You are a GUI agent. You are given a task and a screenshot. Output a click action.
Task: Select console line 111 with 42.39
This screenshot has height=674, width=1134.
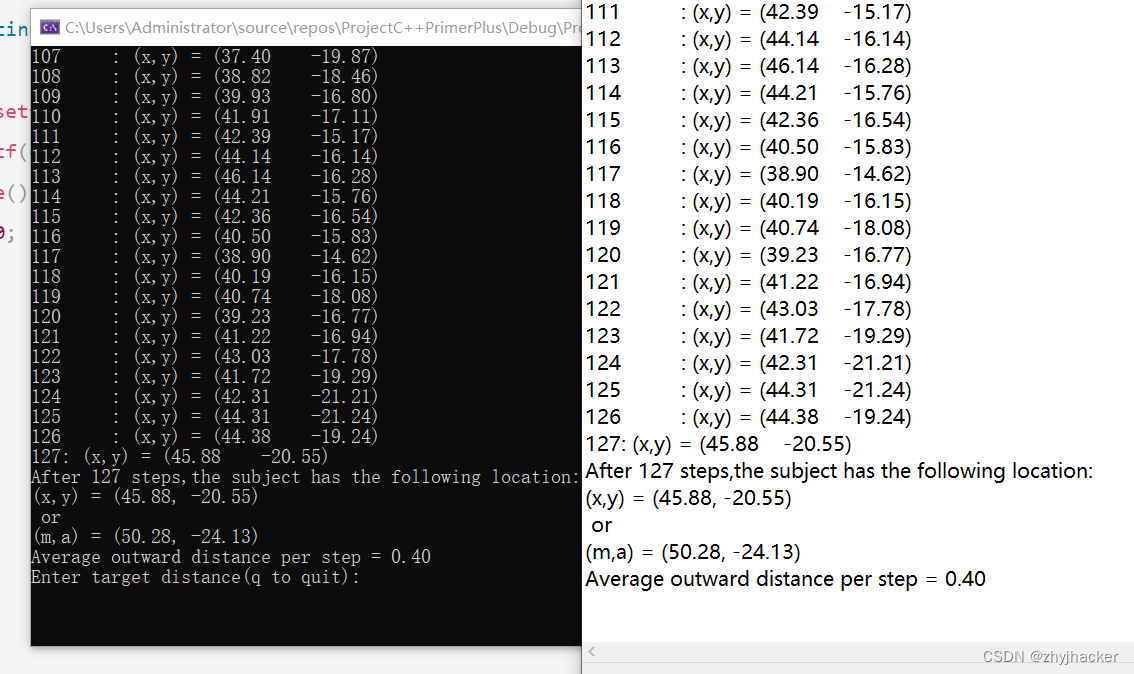[x=205, y=137]
